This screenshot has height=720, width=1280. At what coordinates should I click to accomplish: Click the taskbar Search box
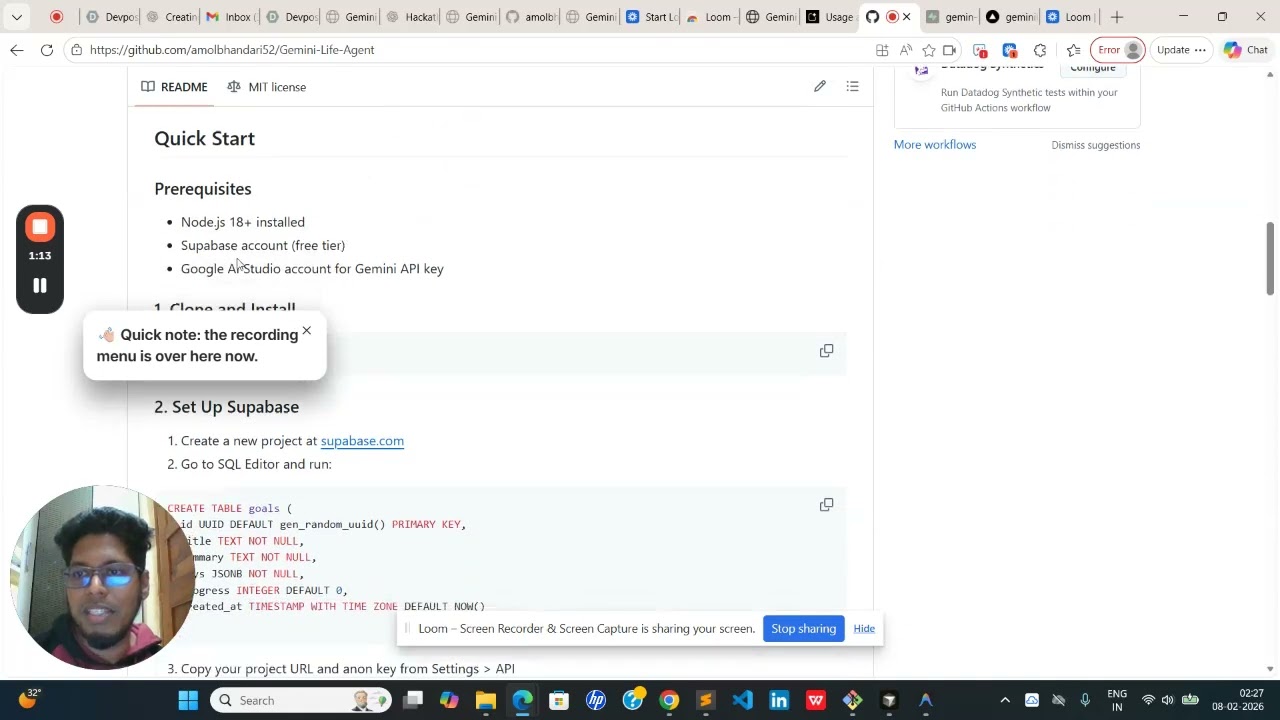(300, 701)
